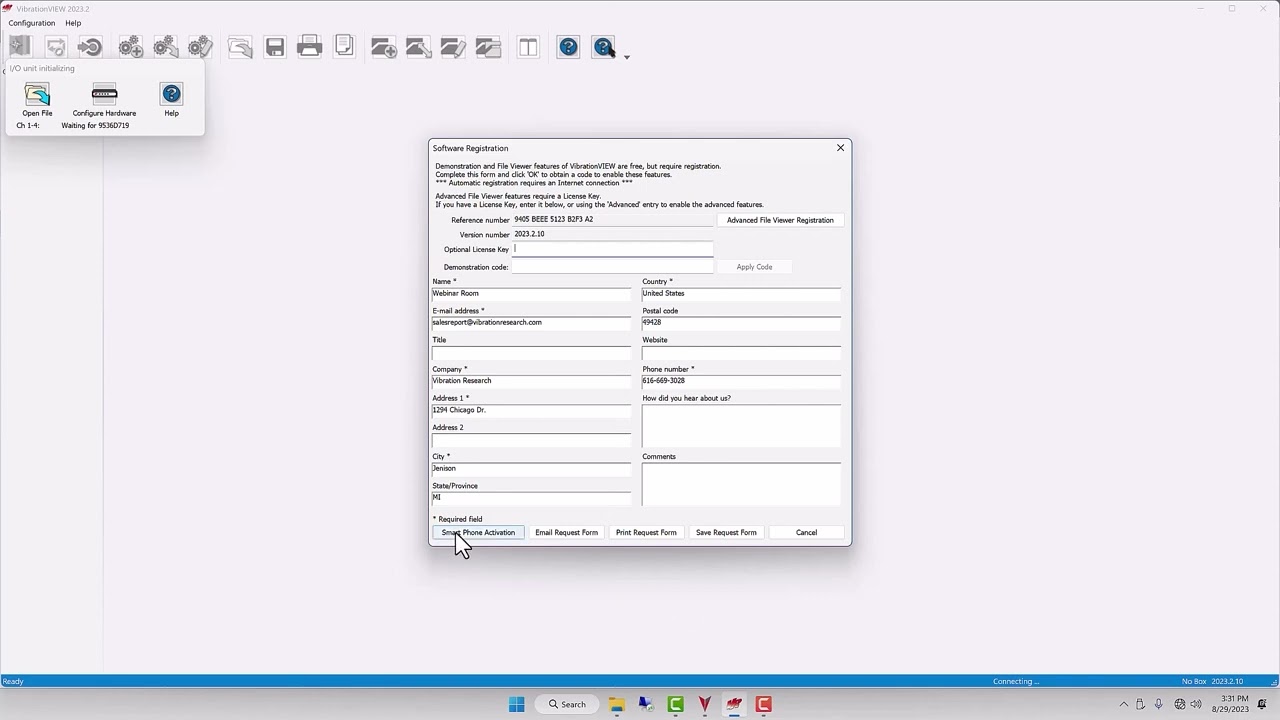
Task: Click the Optional License Key field
Action: point(613,249)
